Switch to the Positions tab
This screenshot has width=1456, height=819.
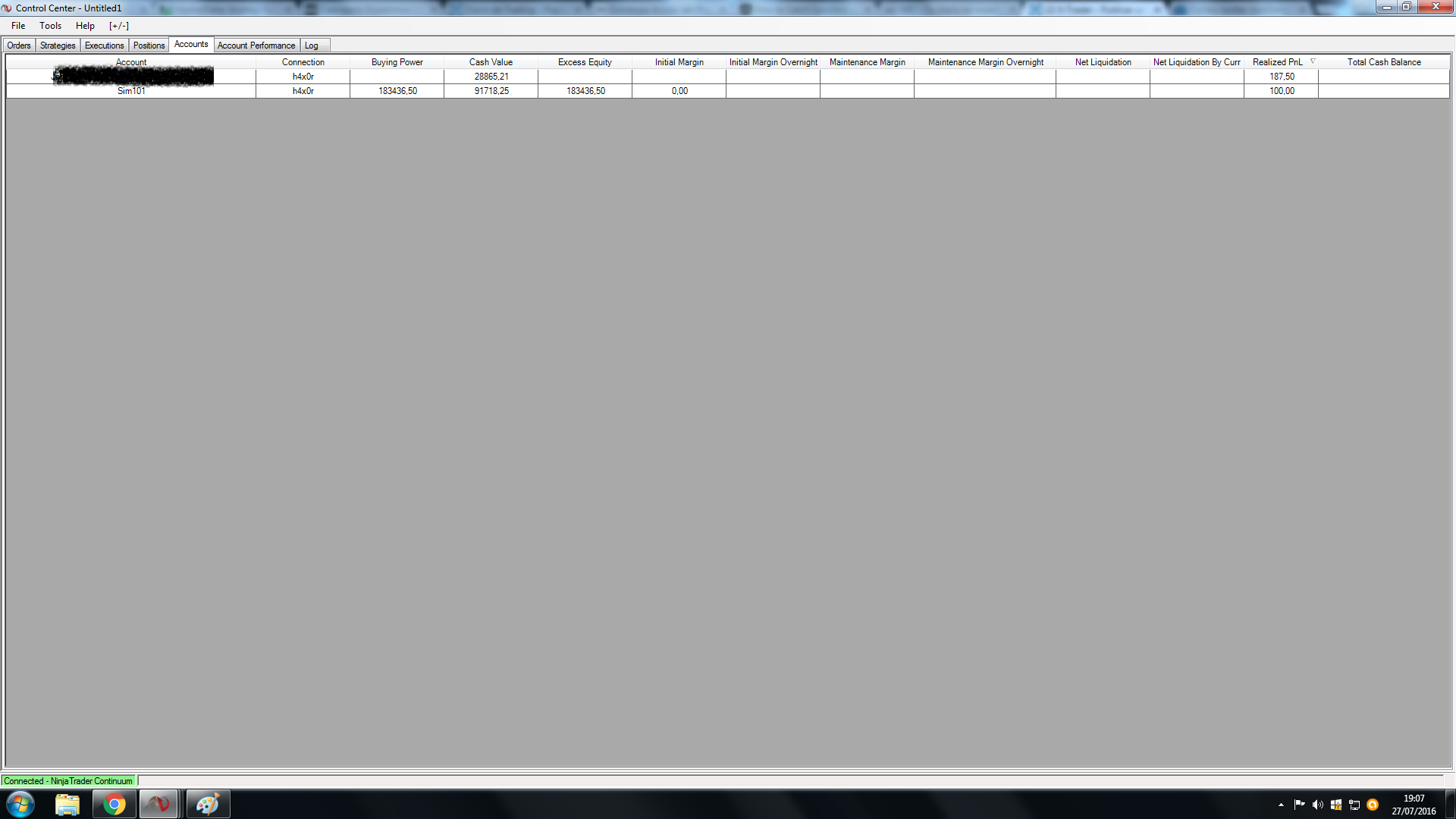point(149,45)
